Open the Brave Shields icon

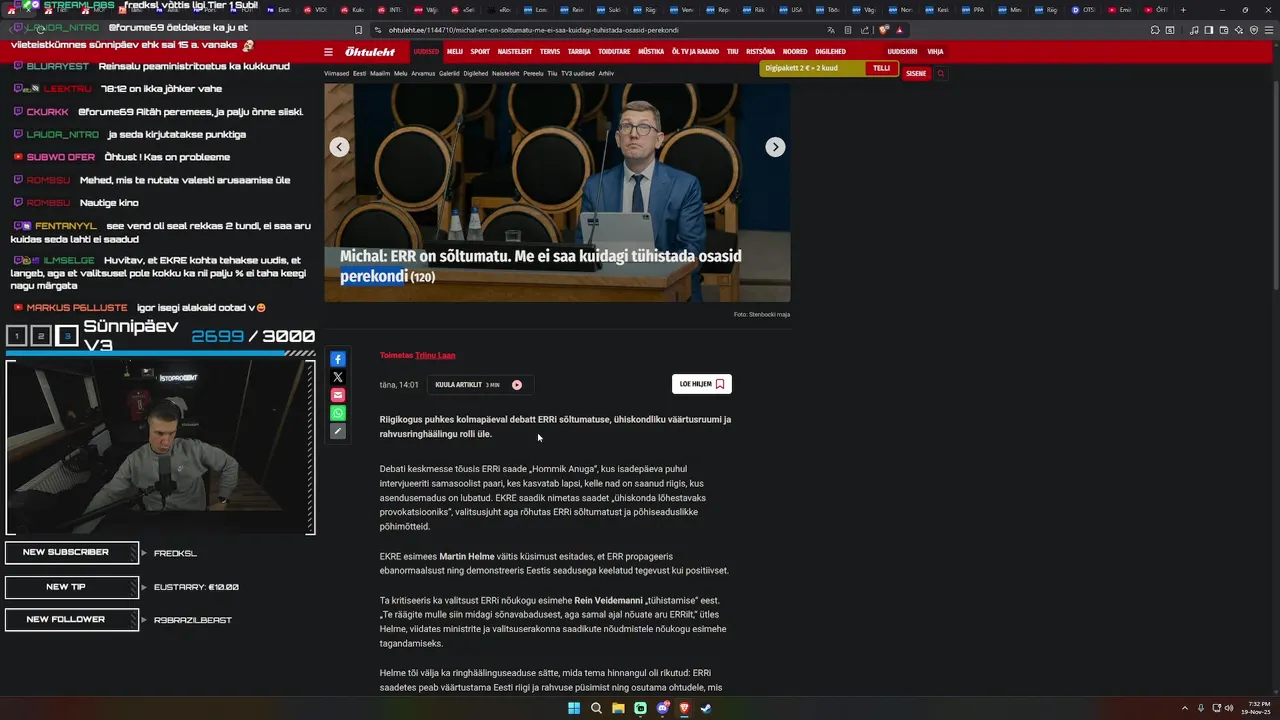pyautogui.click(x=884, y=30)
